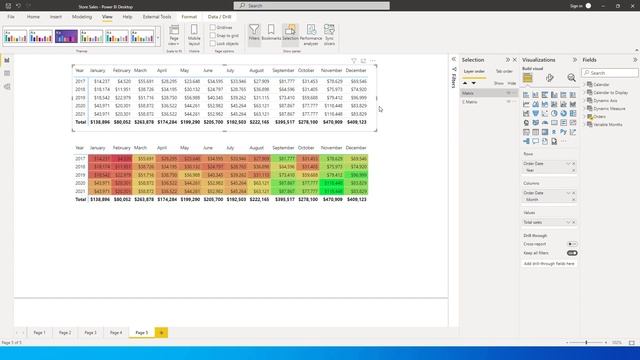640x360 pixels.
Task: Collapse the Visualizations pane with chevrons
Action: pyautogui.click(x=575, y=60)
